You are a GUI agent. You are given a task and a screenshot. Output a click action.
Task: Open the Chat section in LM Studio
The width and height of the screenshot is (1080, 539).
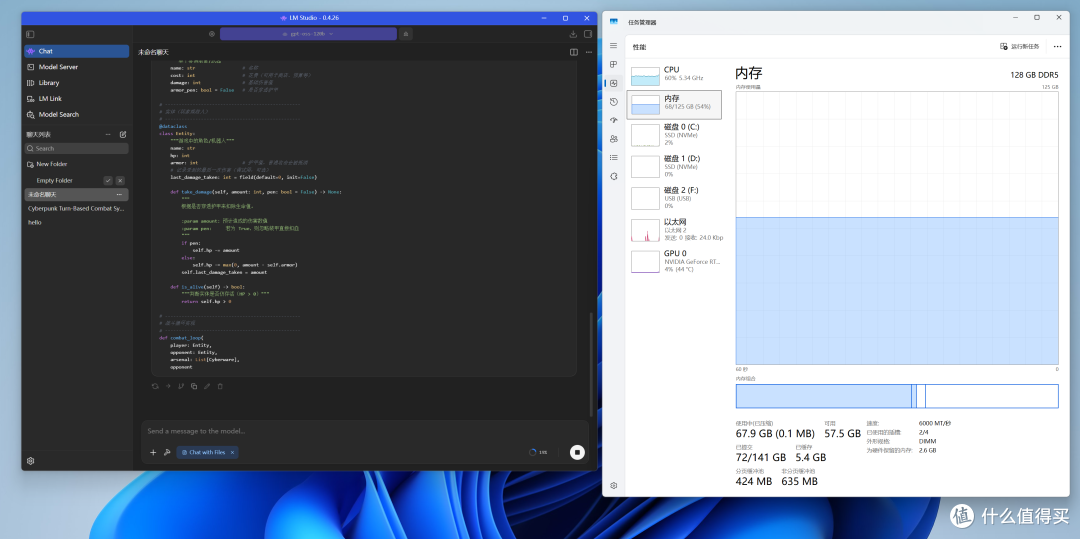[76, 51]
